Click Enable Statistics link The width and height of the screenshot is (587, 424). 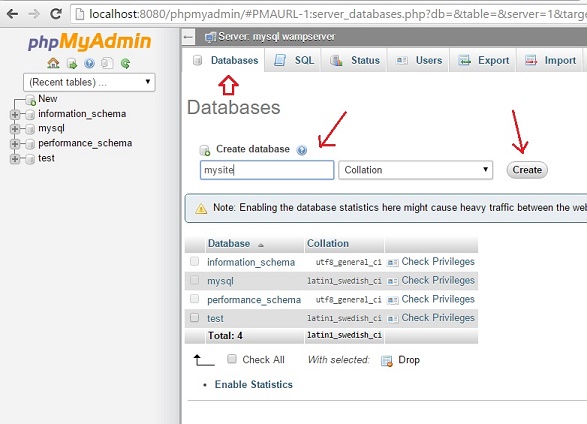click(253, 384)
